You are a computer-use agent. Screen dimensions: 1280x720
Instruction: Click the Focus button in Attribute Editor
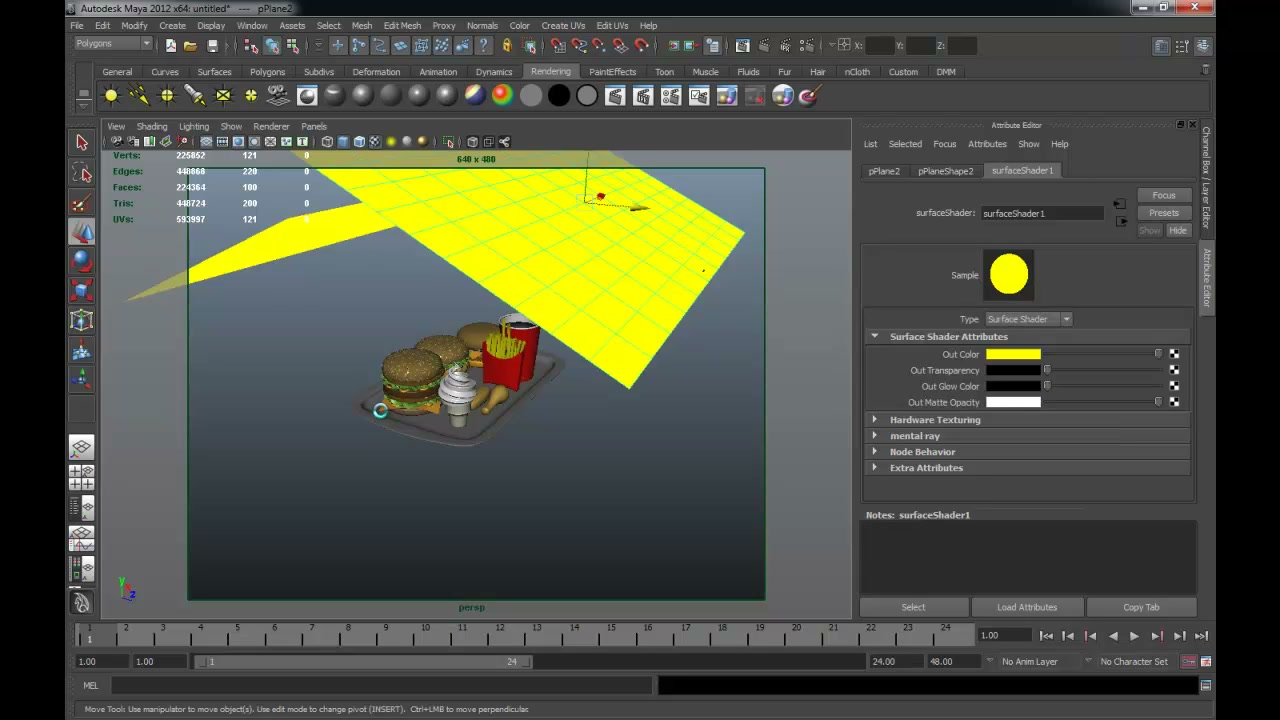[x=1164, y=195]
